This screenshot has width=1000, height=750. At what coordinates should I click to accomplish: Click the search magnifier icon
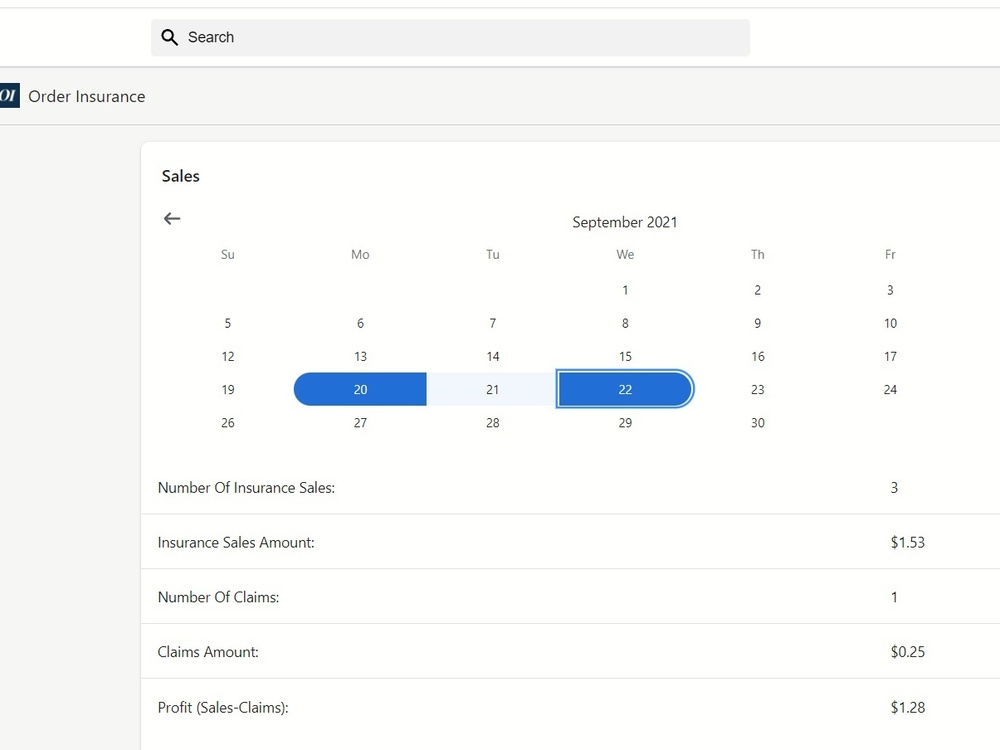click(x=169, y=38)
